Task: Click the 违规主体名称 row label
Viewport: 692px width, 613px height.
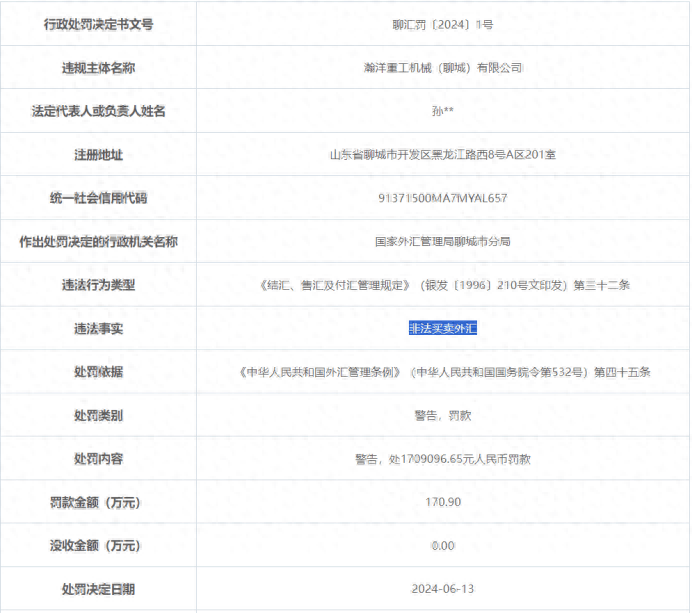Action: (98, 68)
